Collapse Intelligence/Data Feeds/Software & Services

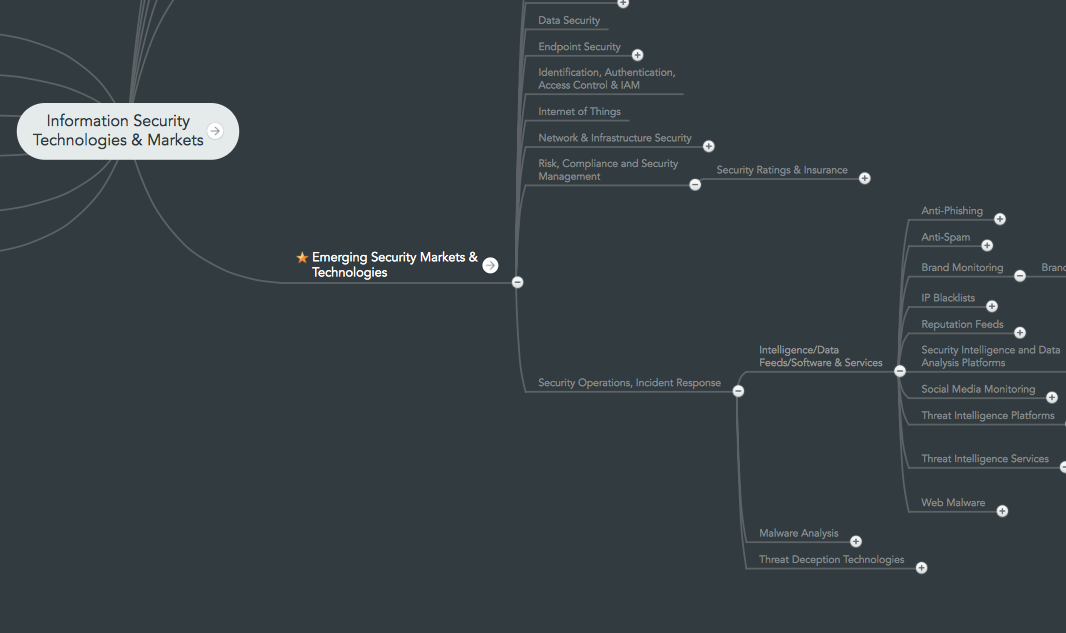(899, 370)
